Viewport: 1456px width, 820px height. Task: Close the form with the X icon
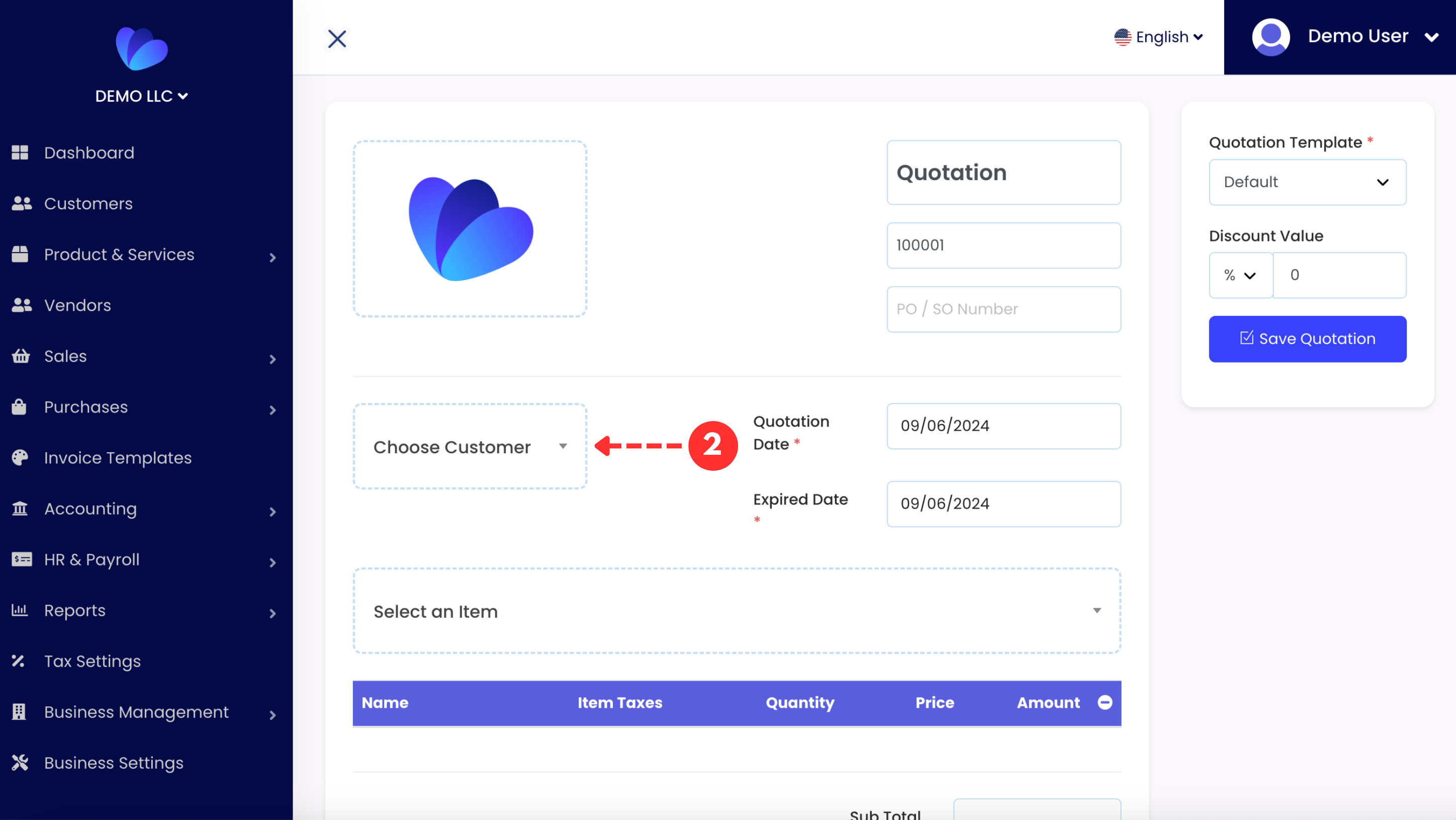click(x=337, y=39)
